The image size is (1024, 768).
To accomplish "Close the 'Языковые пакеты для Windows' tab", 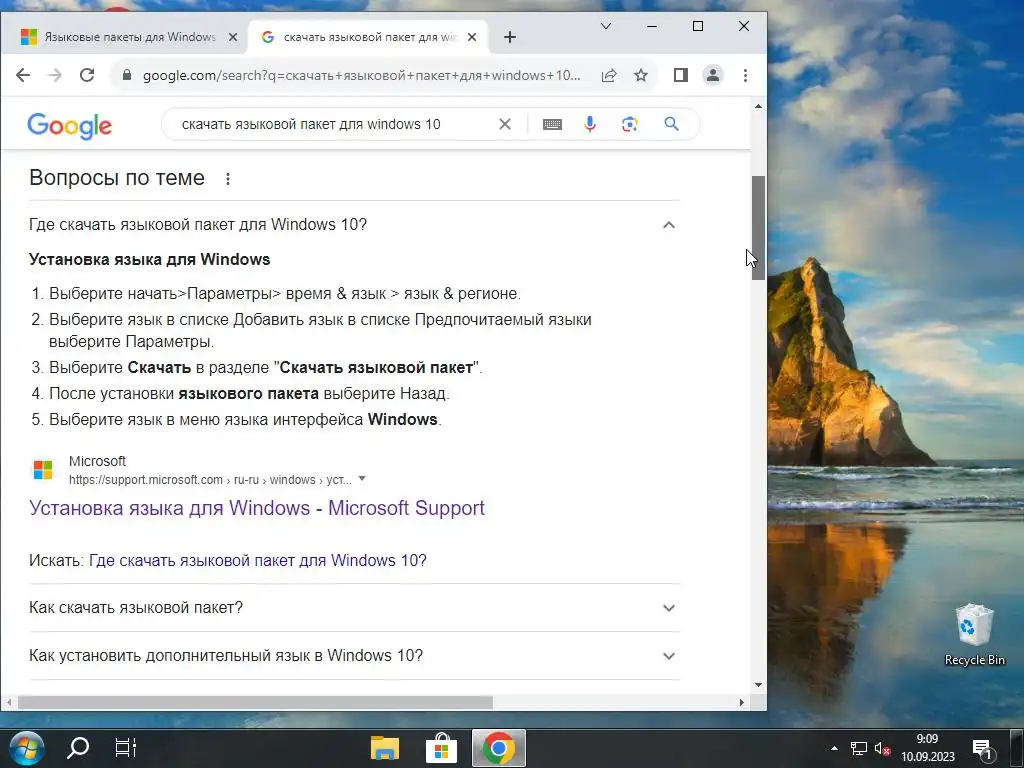I will coord(232,37).
